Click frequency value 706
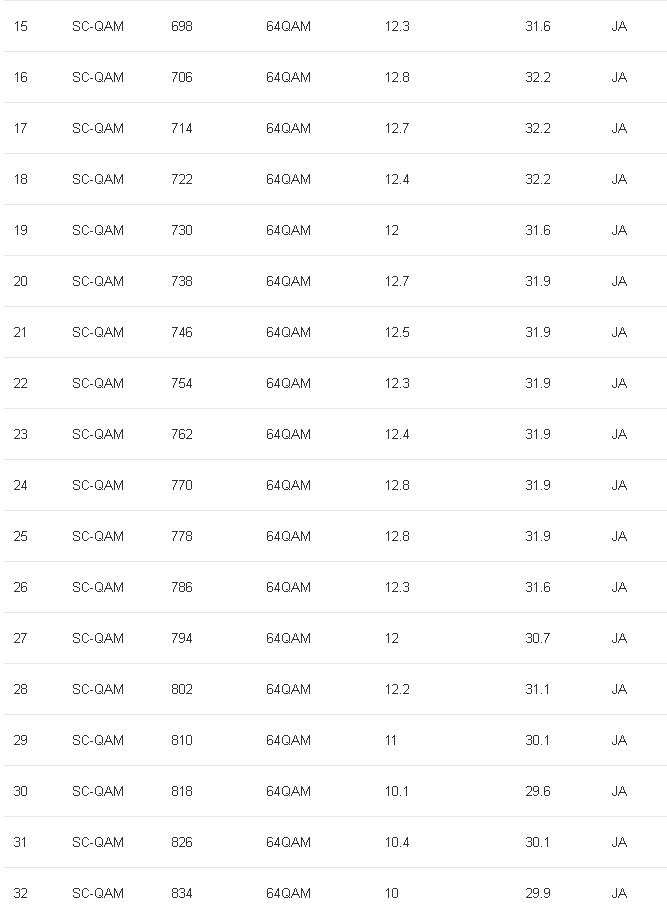This screenshot has height=907, width=667. coord(182,77)
